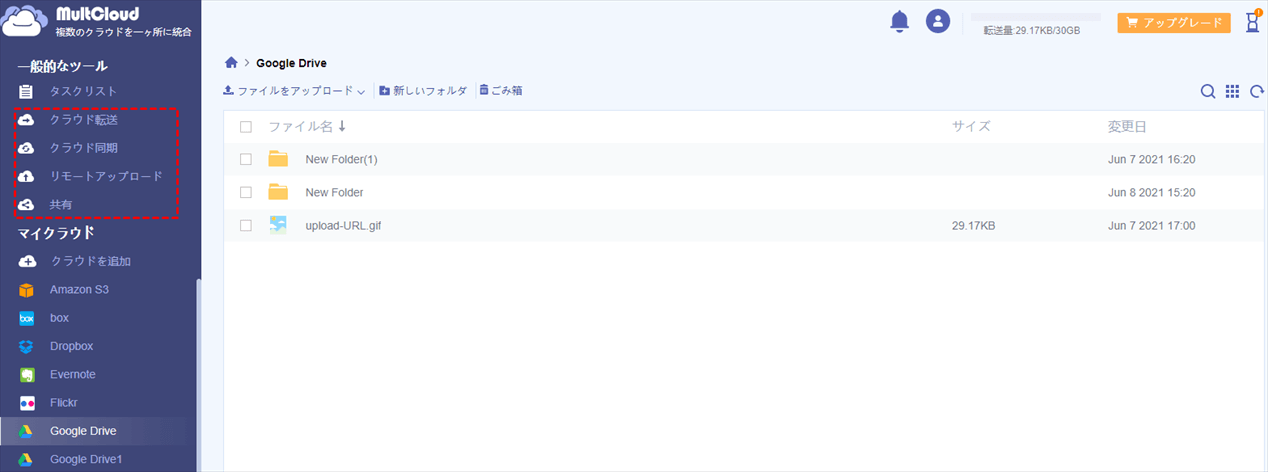1268x472 pixels.
Task: Click the Jun 7 2021 17:00 date
Action: (1152, 226)
